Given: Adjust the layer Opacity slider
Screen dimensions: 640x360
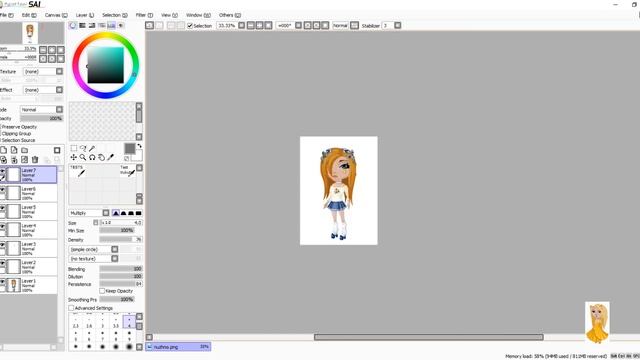Looking at the screenshot, I should pyautogui.click(x=42, y=118).
